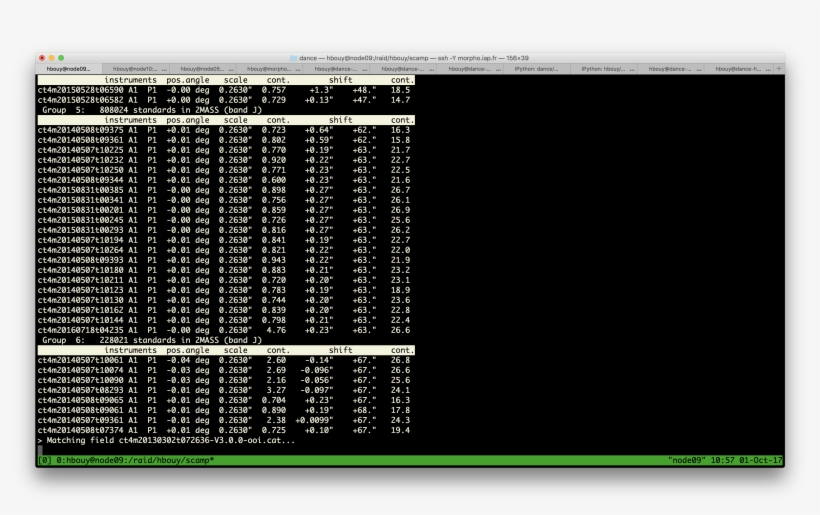Click tmux window '0:hbouy@node09:/raid/hbouy/scamp*'
The width and height of the screenshot is (820, 515).
pos(134,460)
